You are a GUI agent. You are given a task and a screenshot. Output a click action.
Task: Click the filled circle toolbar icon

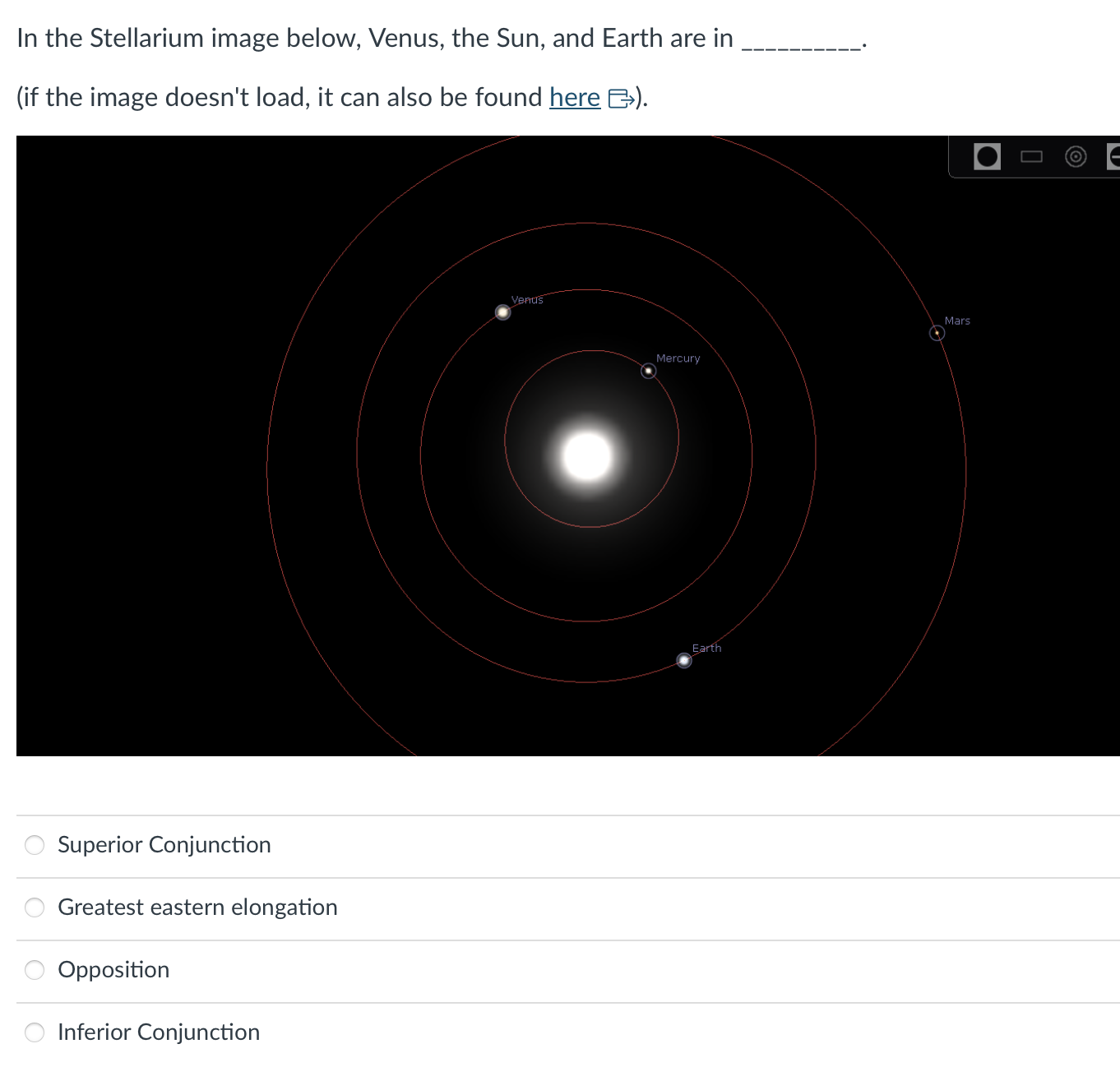(x=988, y=155)
